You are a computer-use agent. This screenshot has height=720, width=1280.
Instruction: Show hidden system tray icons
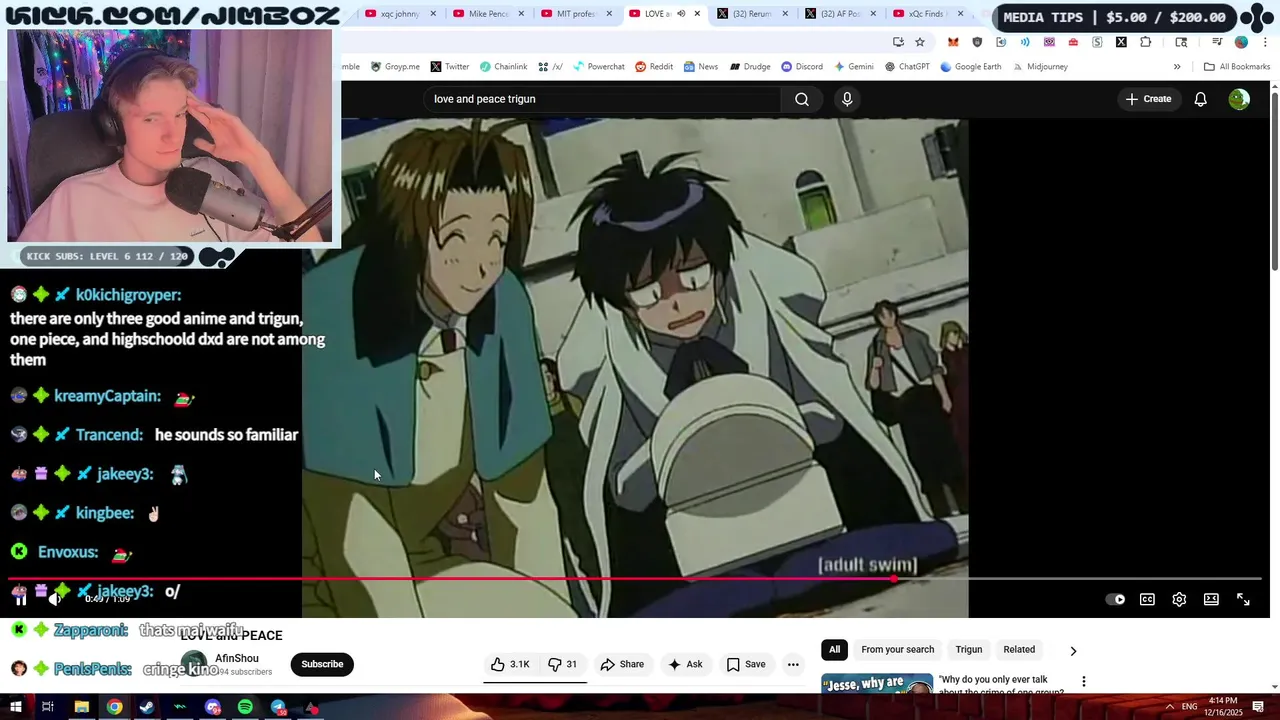[1169, 707]
